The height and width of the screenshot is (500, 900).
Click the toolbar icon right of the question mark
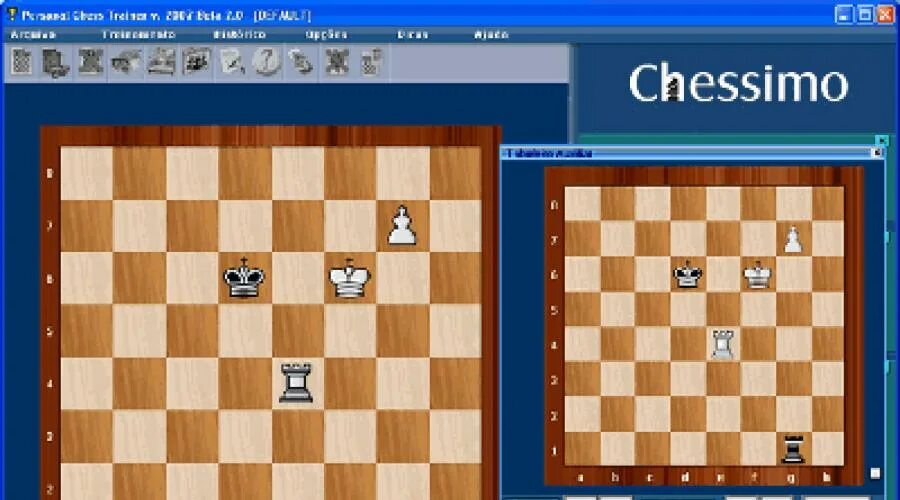point(302,62)
